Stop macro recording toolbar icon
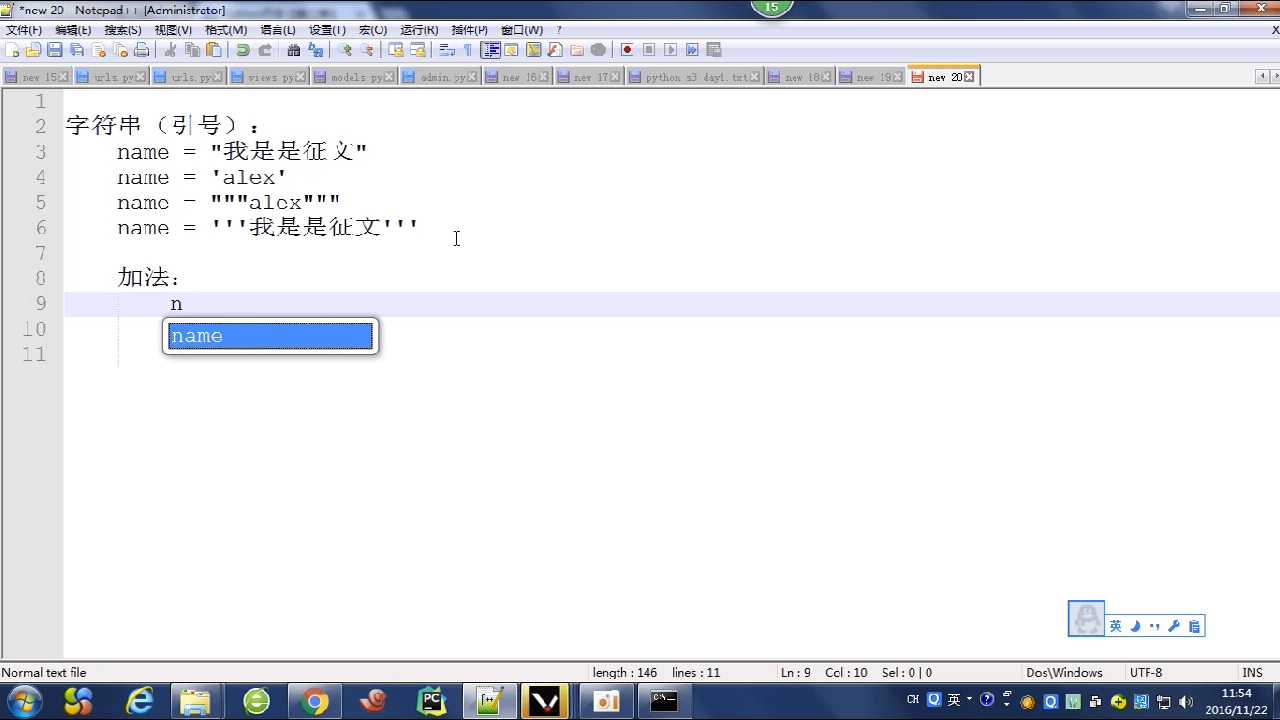The image size is (1280, 720). [x=648, y=50]
